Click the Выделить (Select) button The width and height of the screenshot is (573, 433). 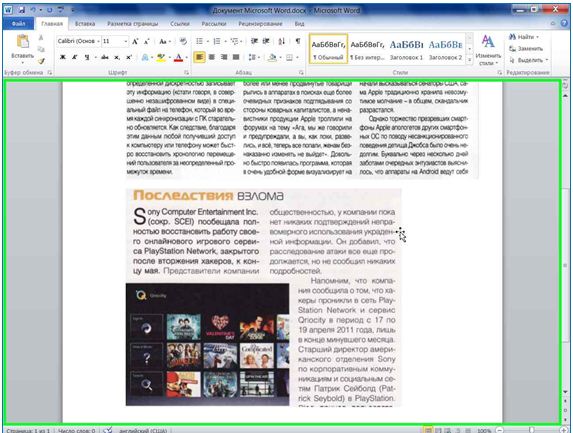click(528, 60)
